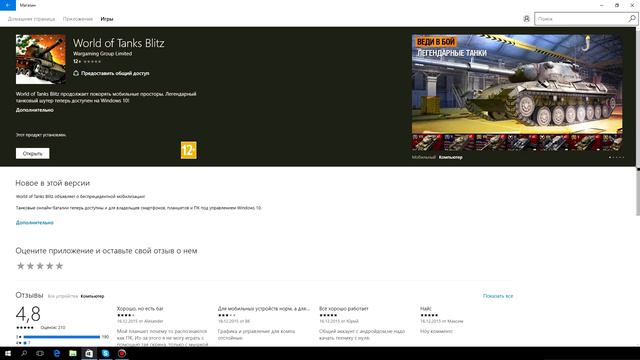The image size is (640, 360).
Task: Switch screenshots to Компьютер
Action: coord(451,157)
